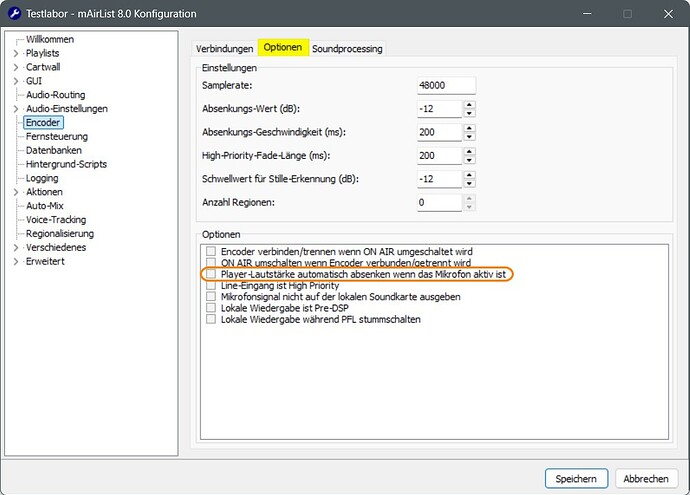Enable Mikrofonsignal nicht auf lokaler Soundkarte checkbox
Viewport: 690px width, 495px height.
click(211, 297)
